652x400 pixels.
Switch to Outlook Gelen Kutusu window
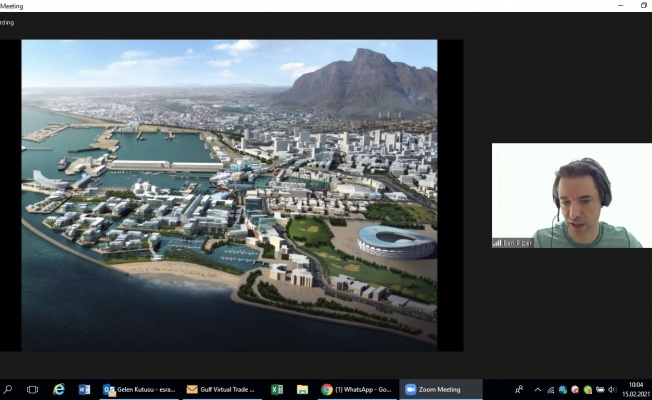(139, 390)
